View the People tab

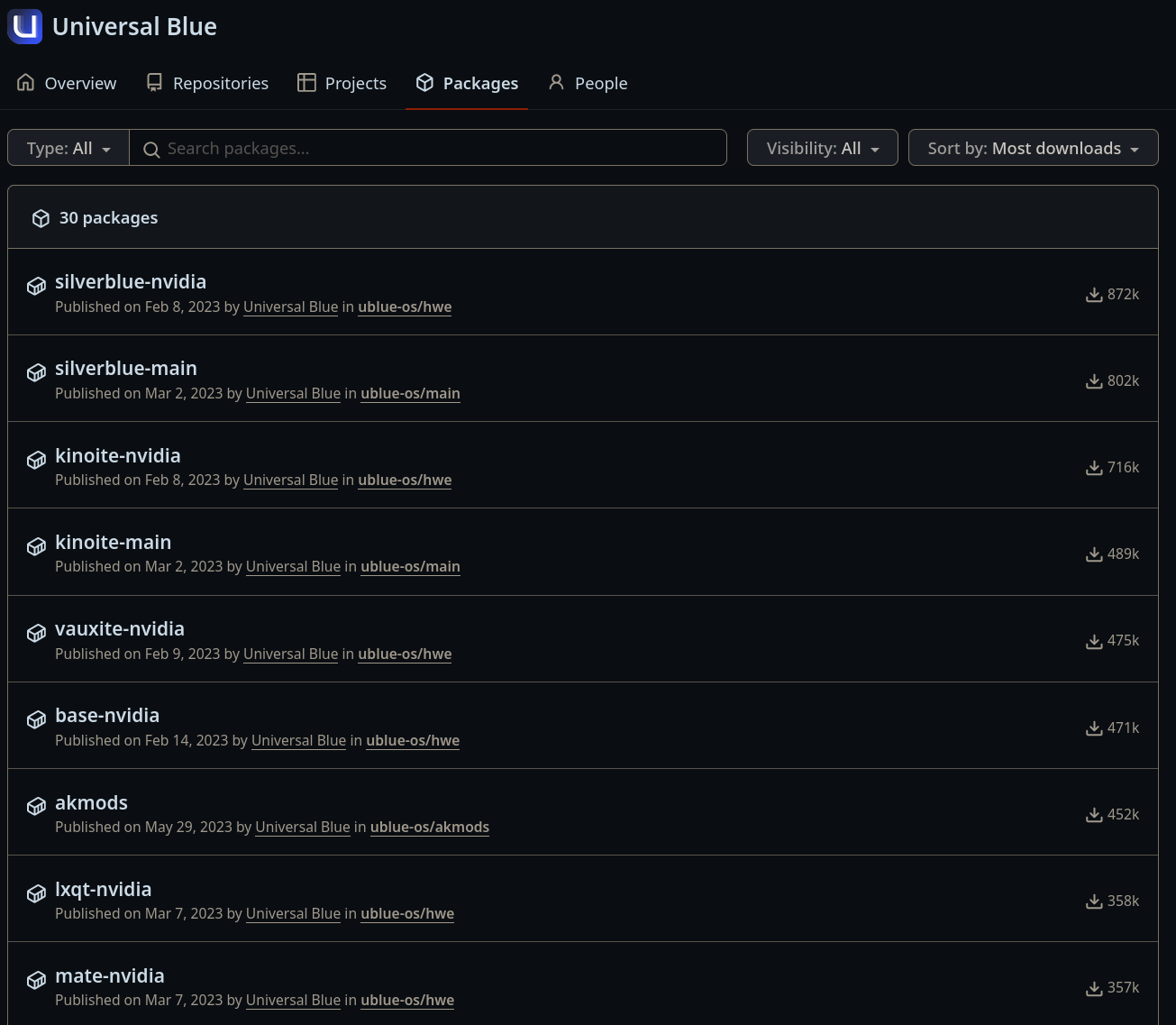(588, 83)
